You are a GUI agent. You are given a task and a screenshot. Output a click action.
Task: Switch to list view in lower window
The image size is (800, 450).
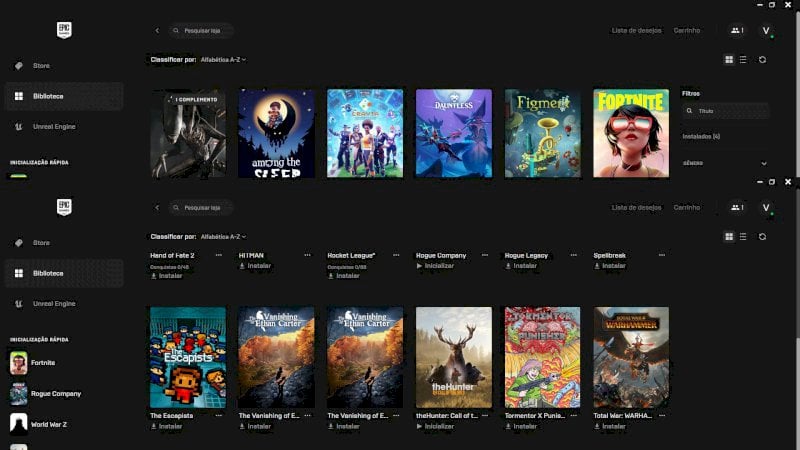tap(743, 237)
